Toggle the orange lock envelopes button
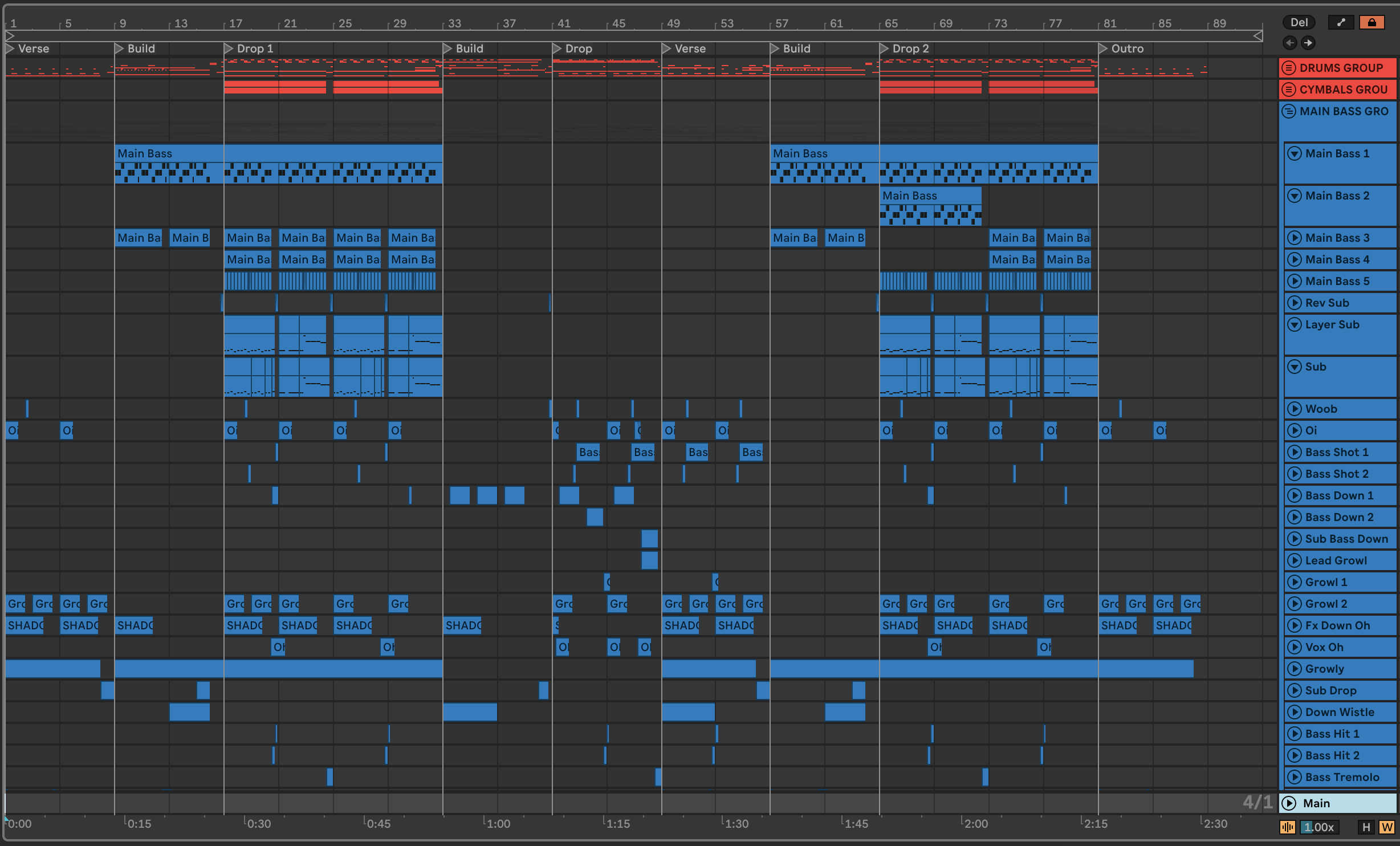 pyautogui.click(x=1371, y=22)
